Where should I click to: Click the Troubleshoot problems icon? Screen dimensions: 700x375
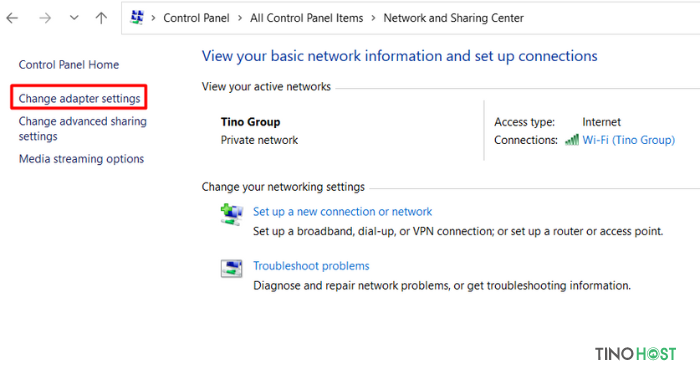[x=231, y=268]
